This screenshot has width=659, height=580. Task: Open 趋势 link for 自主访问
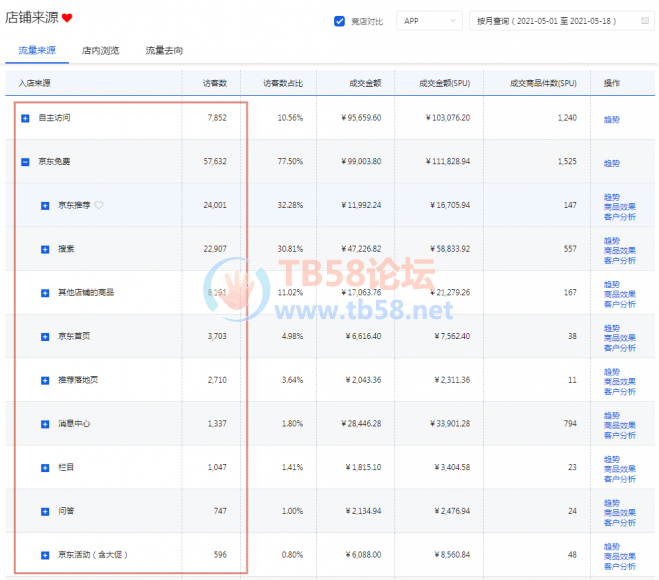click(612, 119)
